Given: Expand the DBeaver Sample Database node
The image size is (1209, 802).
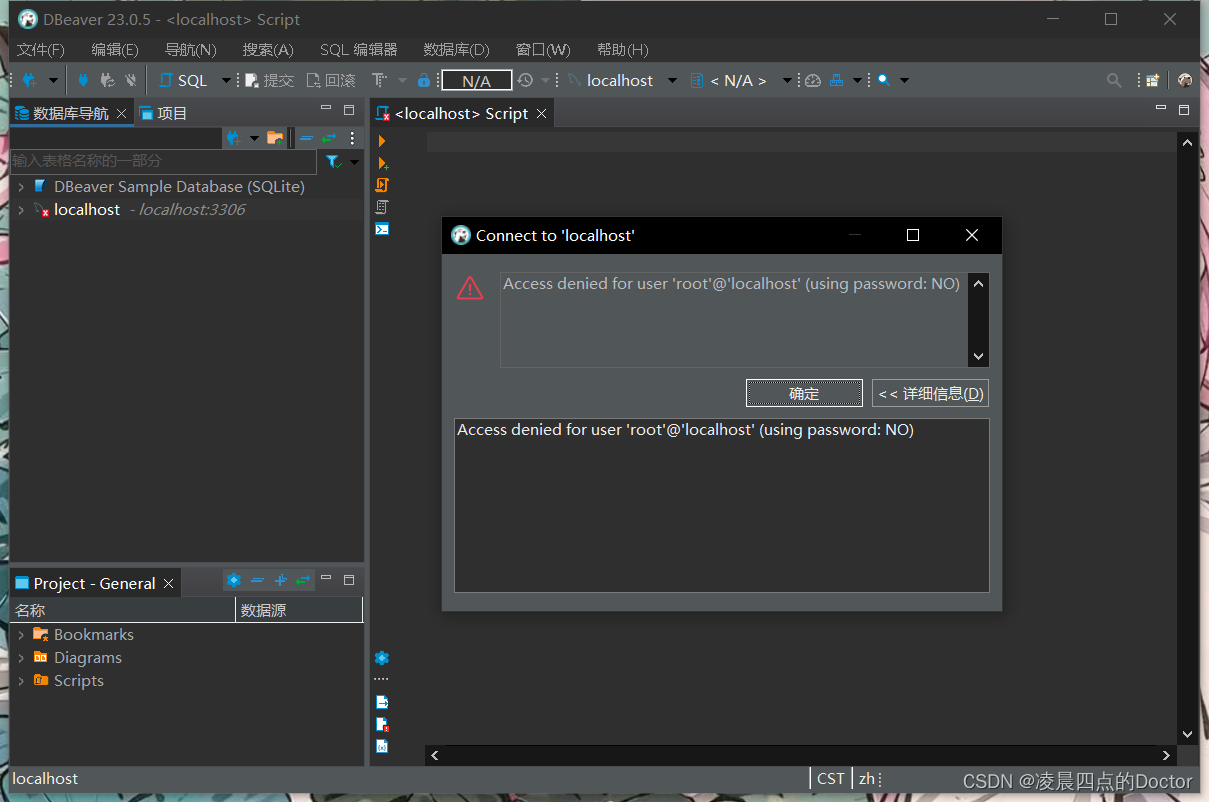Looking at the screenshot, I should pos(21,186).
